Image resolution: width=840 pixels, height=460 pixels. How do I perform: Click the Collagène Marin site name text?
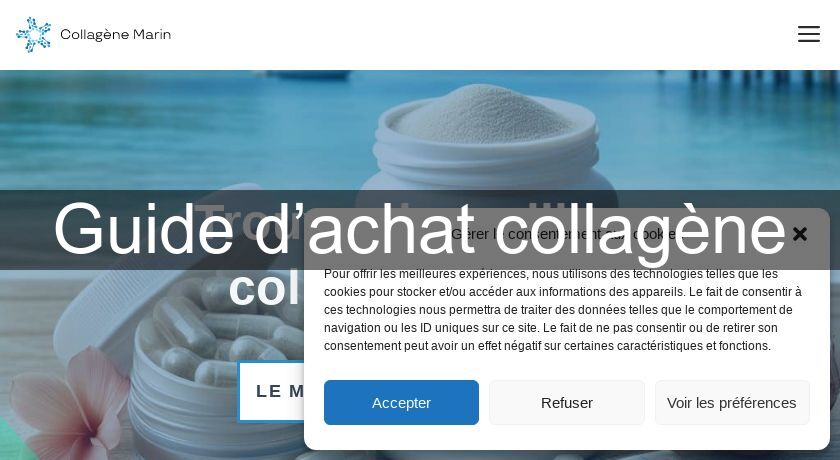click(115, 35)
